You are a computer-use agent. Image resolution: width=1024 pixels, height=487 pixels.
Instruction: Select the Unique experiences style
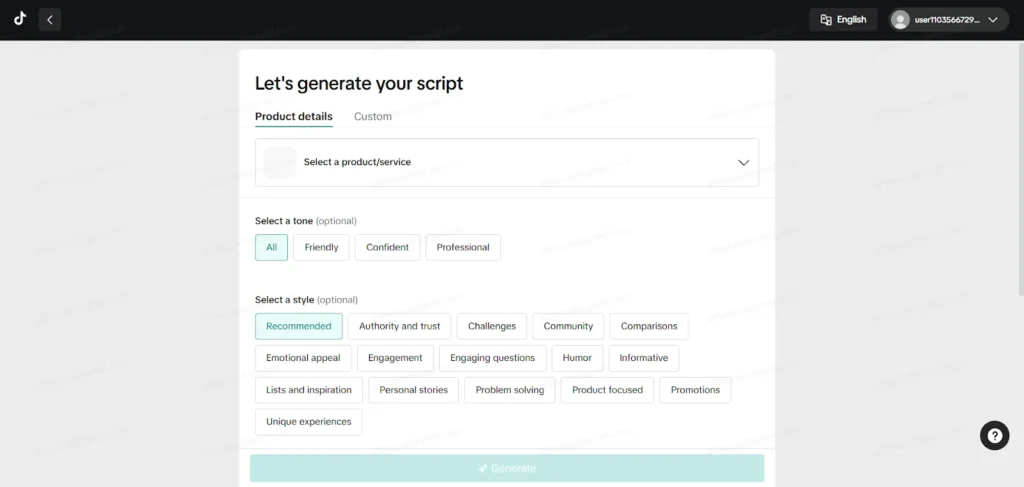pos(308,422)
